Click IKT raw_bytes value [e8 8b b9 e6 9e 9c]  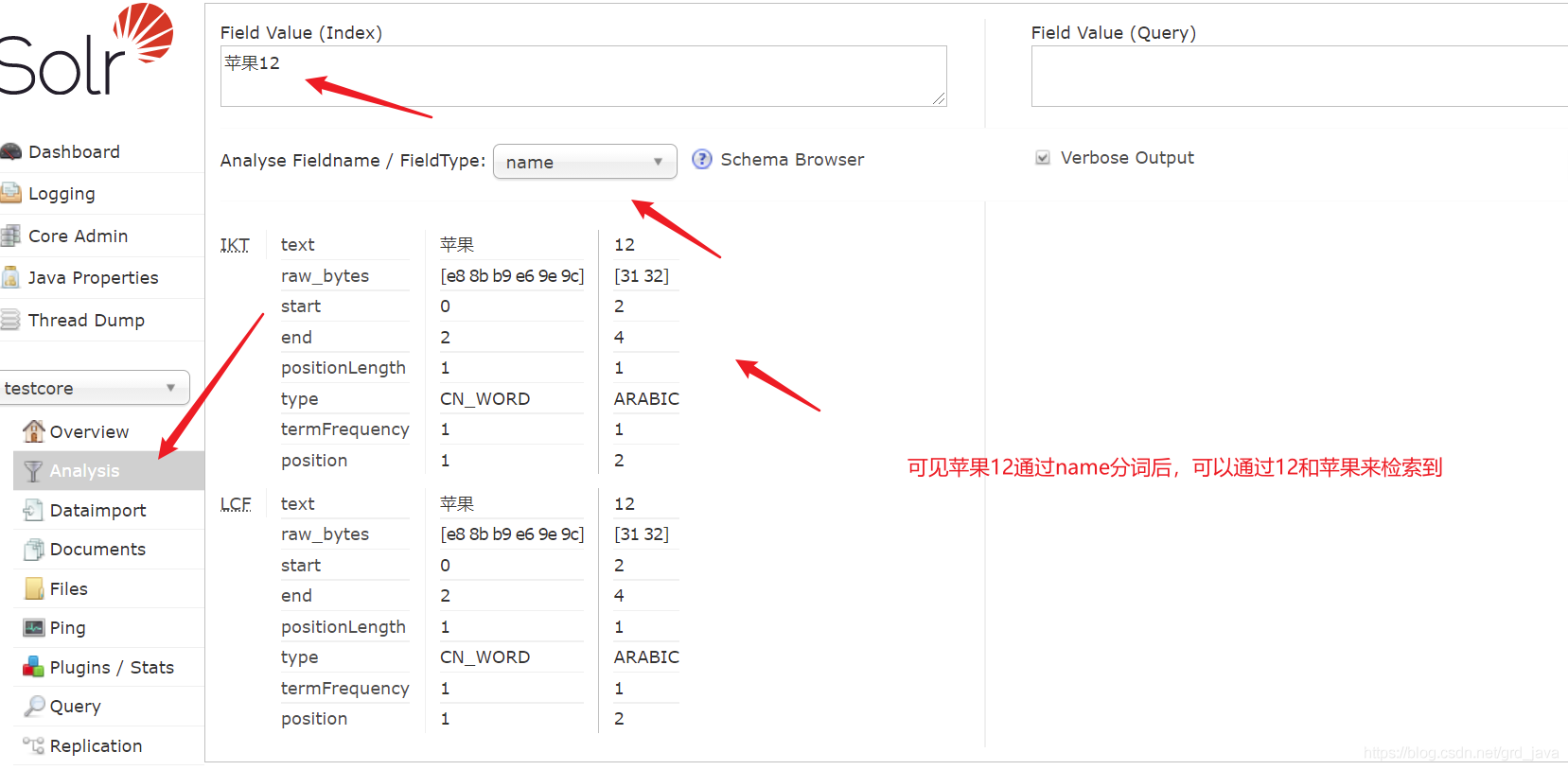(x=512, y=276)
